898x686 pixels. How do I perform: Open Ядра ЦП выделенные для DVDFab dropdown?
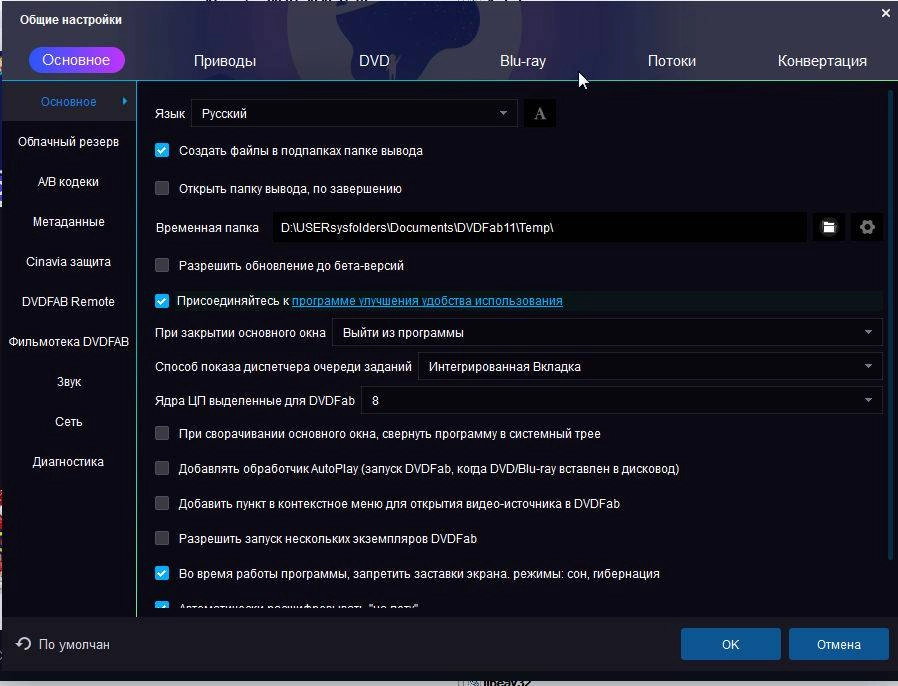(x=622, y=400)
